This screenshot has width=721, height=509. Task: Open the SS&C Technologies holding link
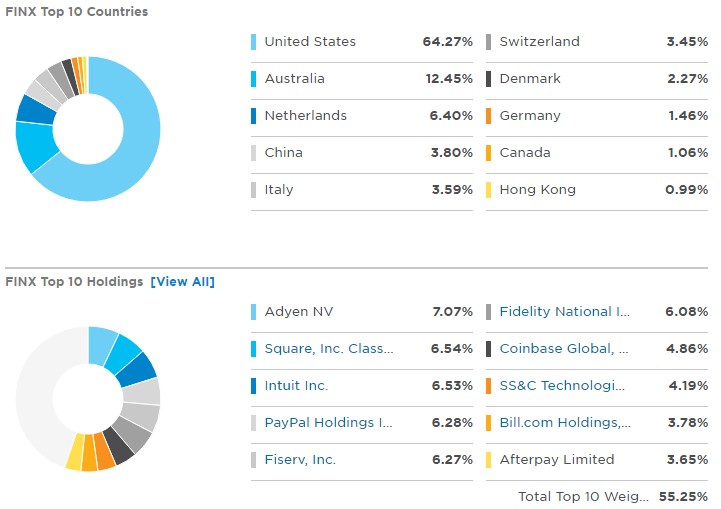point(562,385)
